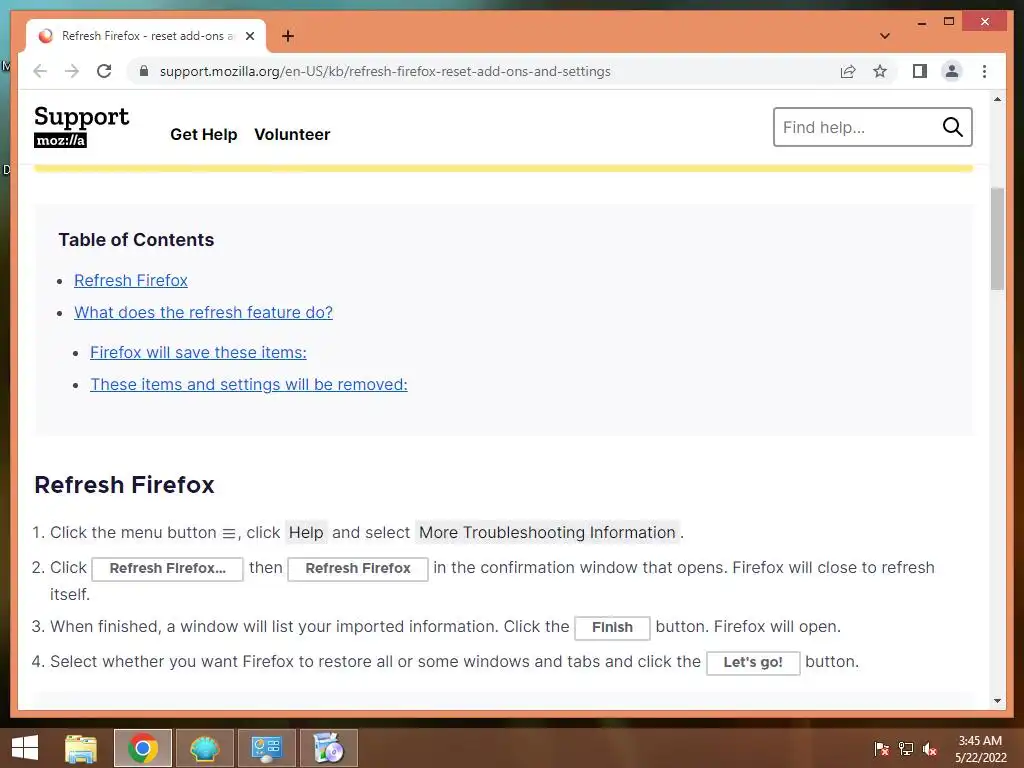This screenshot has width=1024, height=768.
Task: Open the orange shell taskbar app
Action: pyautogui.click(x=204, y=748)
